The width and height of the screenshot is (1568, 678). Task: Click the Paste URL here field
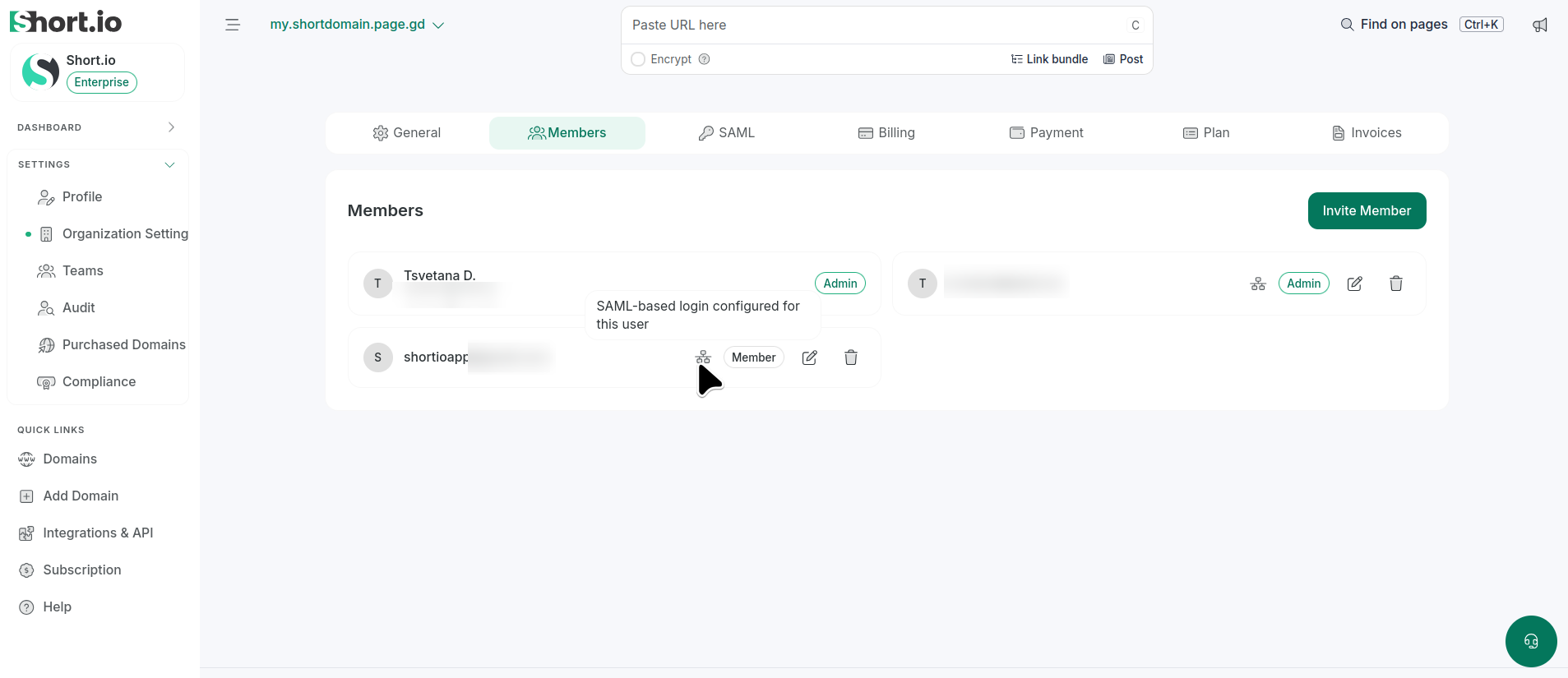pos(876,25)
